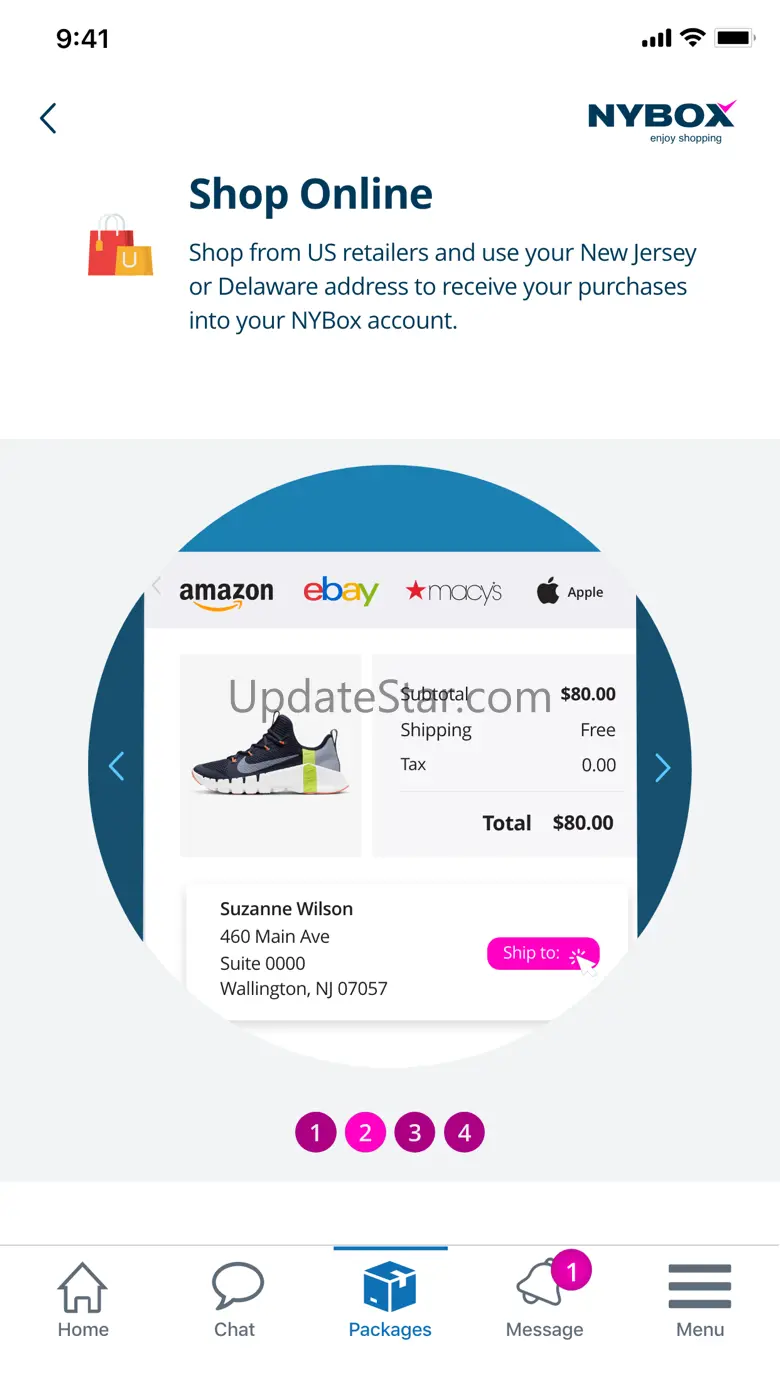Tap the Amazon retailer logo
The image size is (780, 1387).
click(x=226, y=593)
